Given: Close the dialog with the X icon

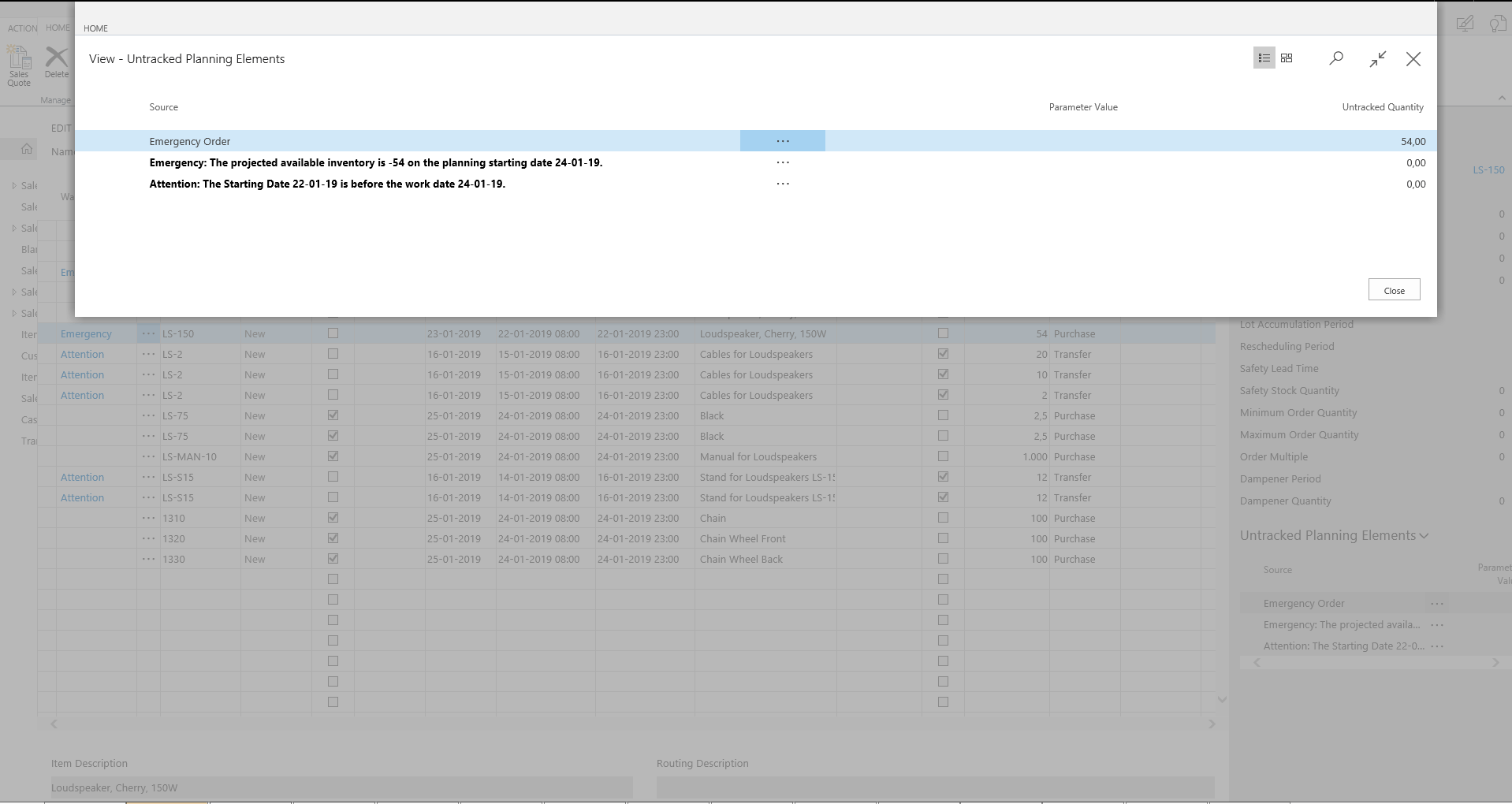Looking at the screenshot, I should pos(1413,59).
